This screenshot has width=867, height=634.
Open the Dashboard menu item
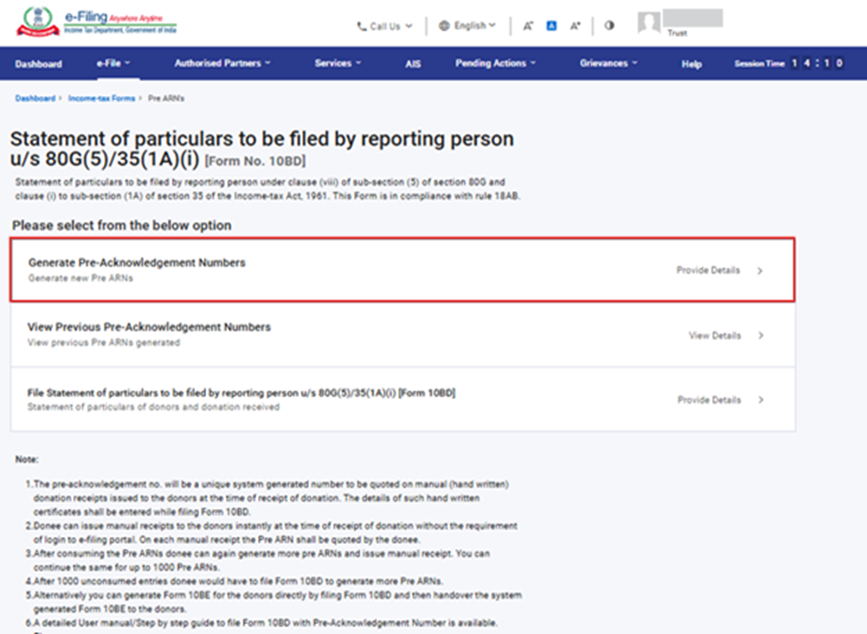[38, 64]
